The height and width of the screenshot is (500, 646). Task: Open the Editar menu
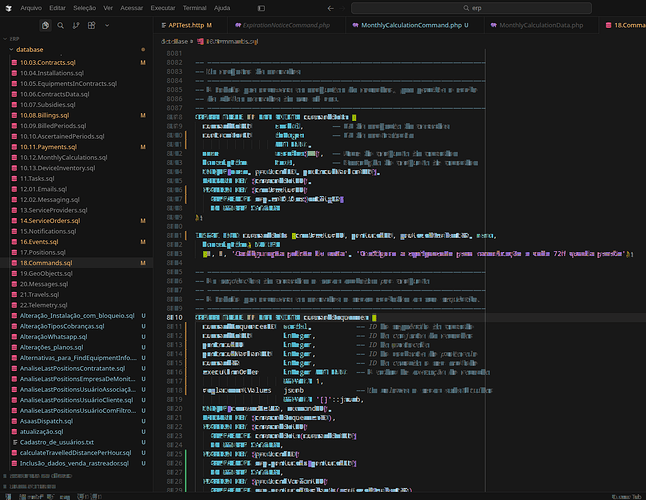[x=57, y=8]
